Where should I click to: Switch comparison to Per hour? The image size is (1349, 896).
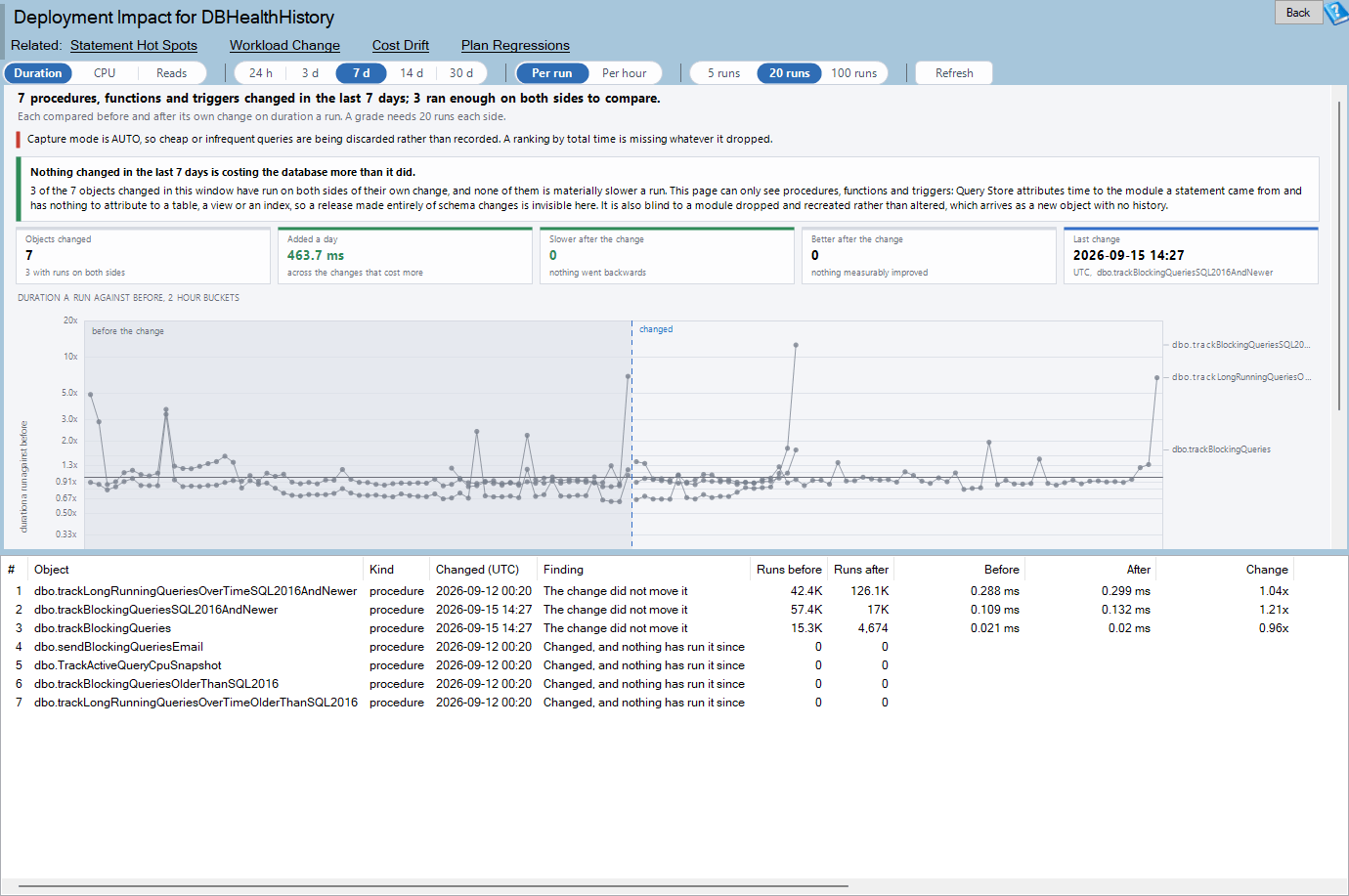point(624,73)
